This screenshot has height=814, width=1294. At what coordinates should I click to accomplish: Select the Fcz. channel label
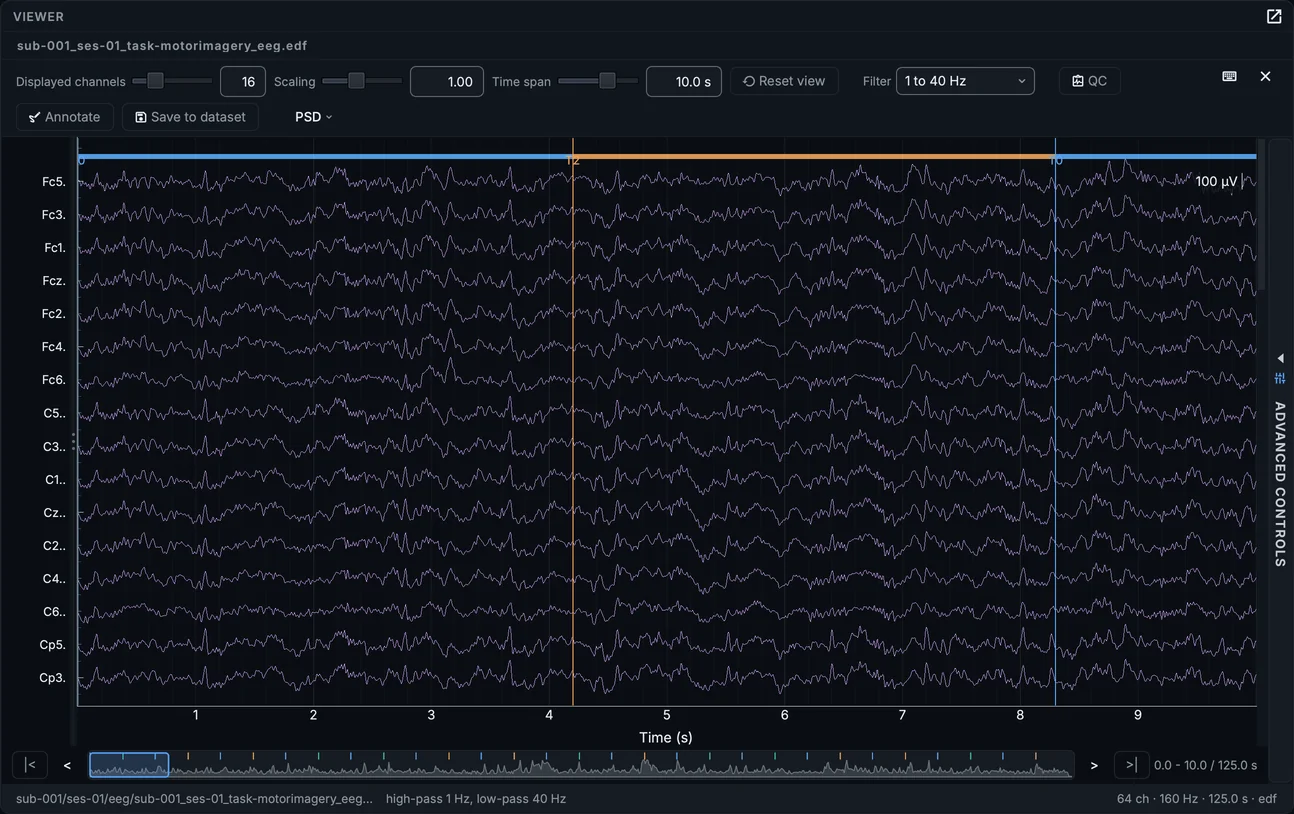pyautogui.click(x=54, y=281)
